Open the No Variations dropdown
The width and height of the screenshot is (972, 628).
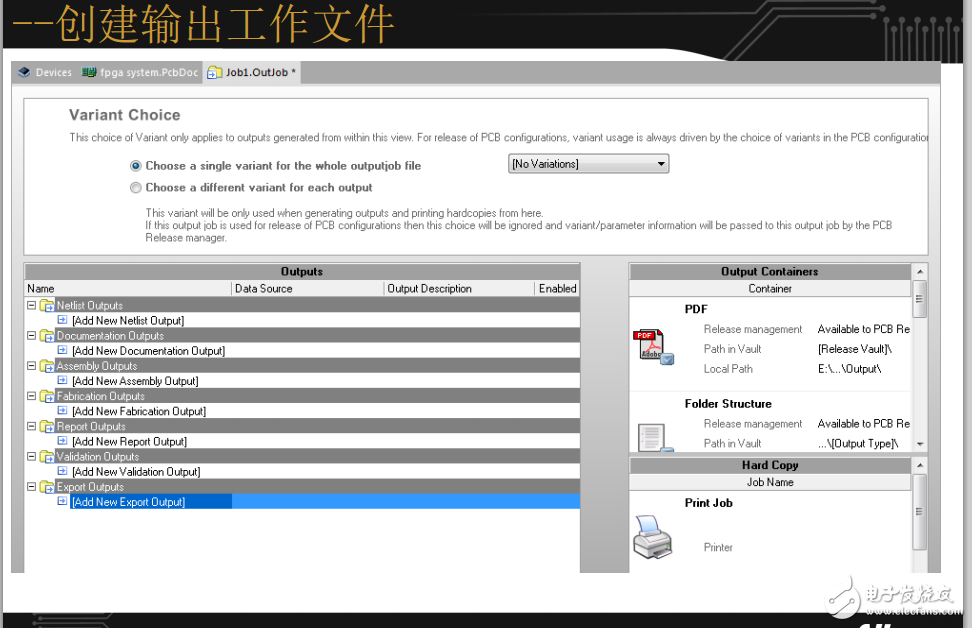660,163
